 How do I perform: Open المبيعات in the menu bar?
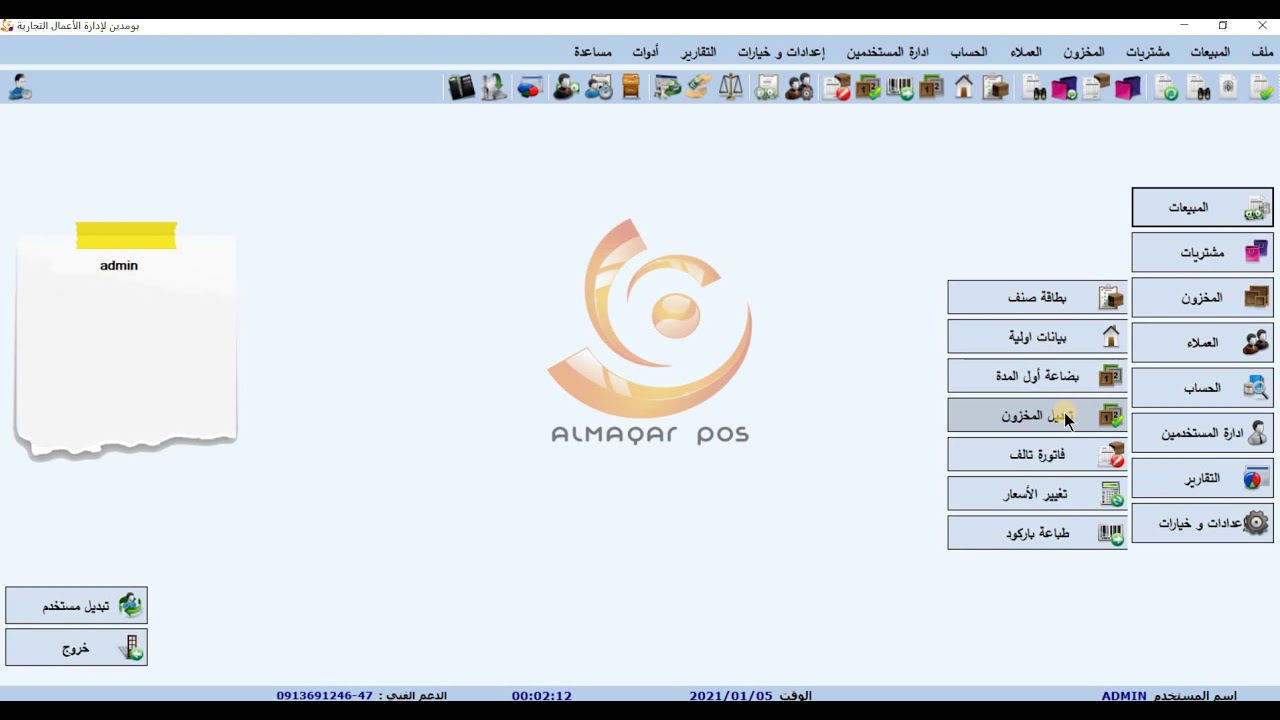coord(1210,52)
